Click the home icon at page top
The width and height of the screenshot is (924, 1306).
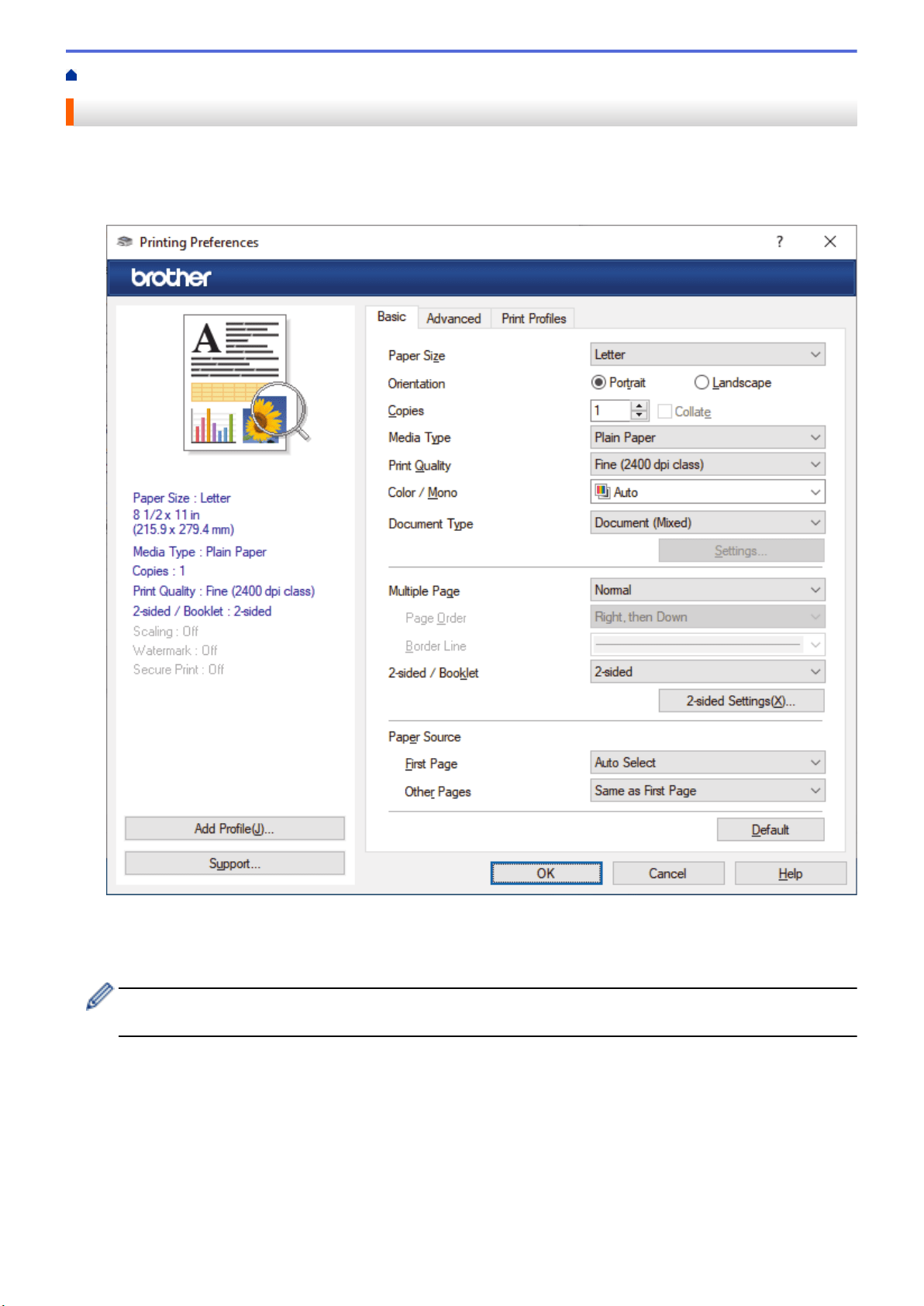coord(71,75)
